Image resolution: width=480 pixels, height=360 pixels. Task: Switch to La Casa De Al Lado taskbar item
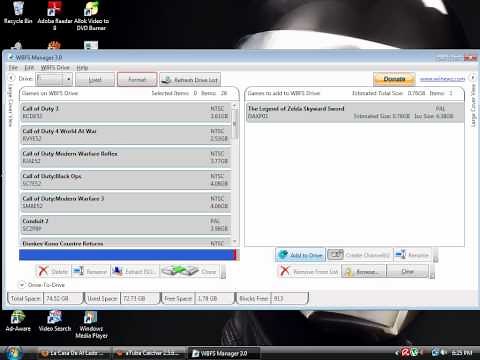tap(73, 353)
